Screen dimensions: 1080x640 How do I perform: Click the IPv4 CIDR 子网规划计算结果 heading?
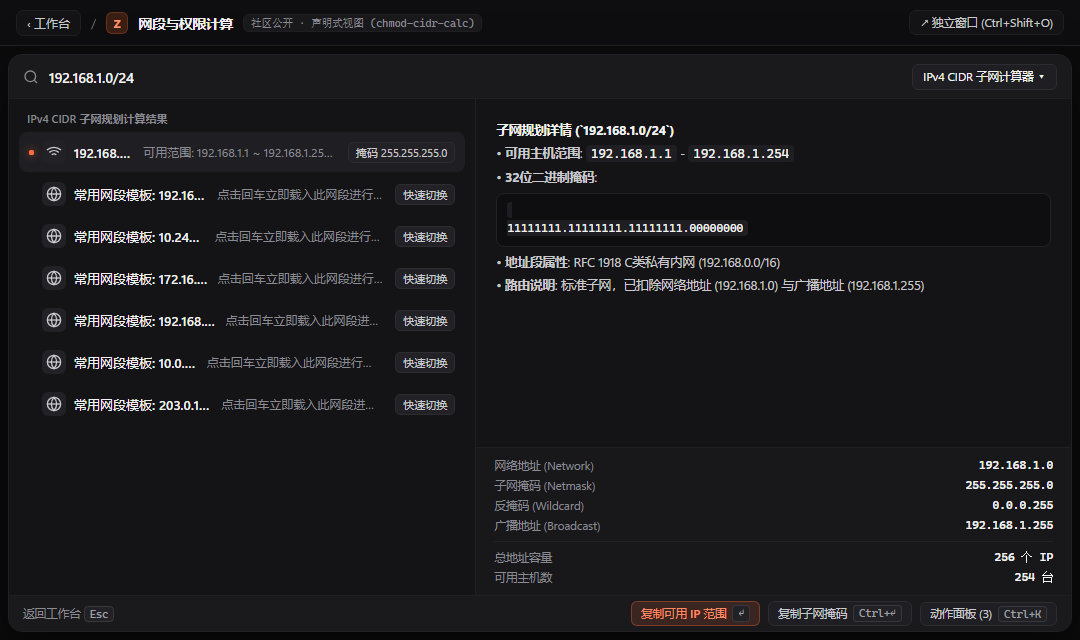[x=97, y=118]
